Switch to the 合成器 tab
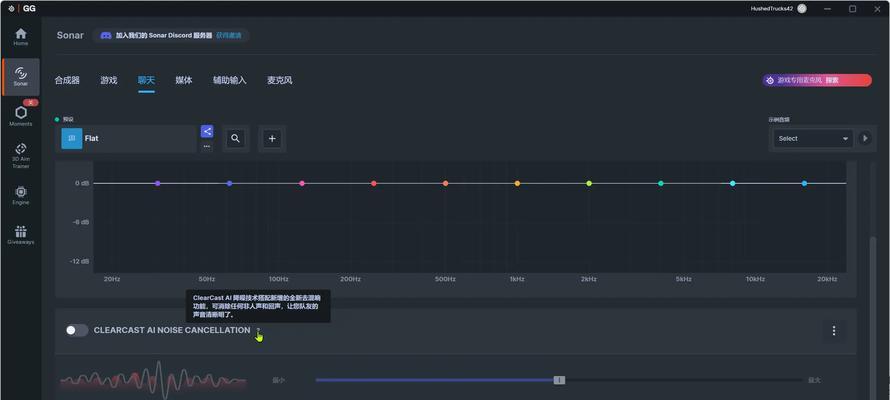 tap(67, 80)
